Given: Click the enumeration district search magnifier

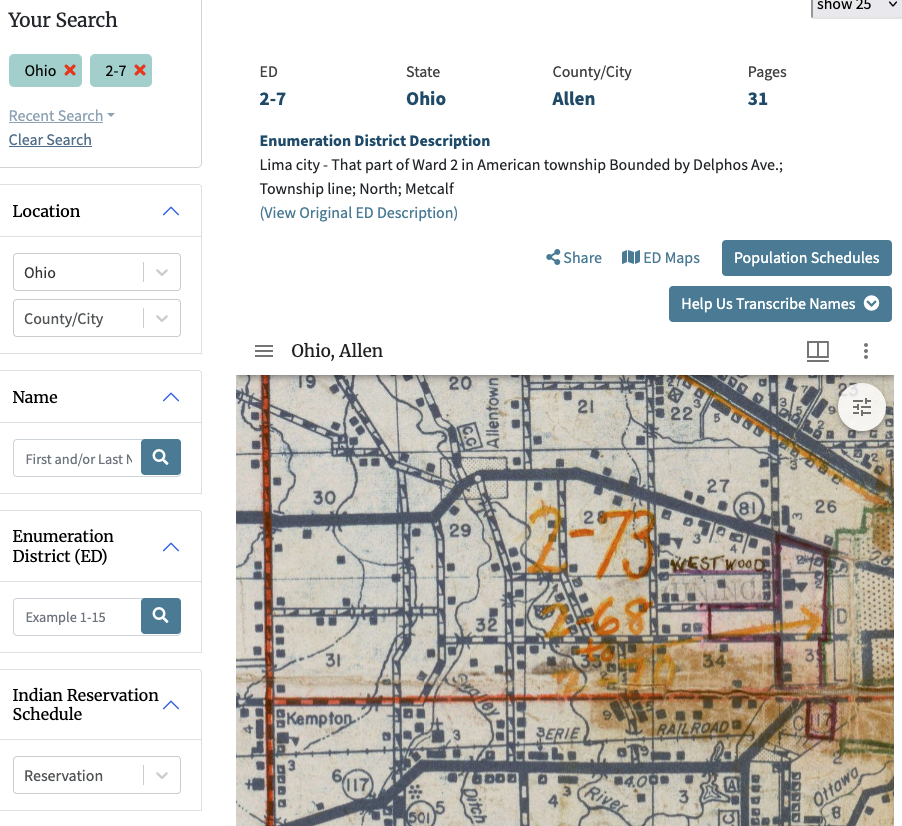Looking at the screenshot, I should click(161, 616).
